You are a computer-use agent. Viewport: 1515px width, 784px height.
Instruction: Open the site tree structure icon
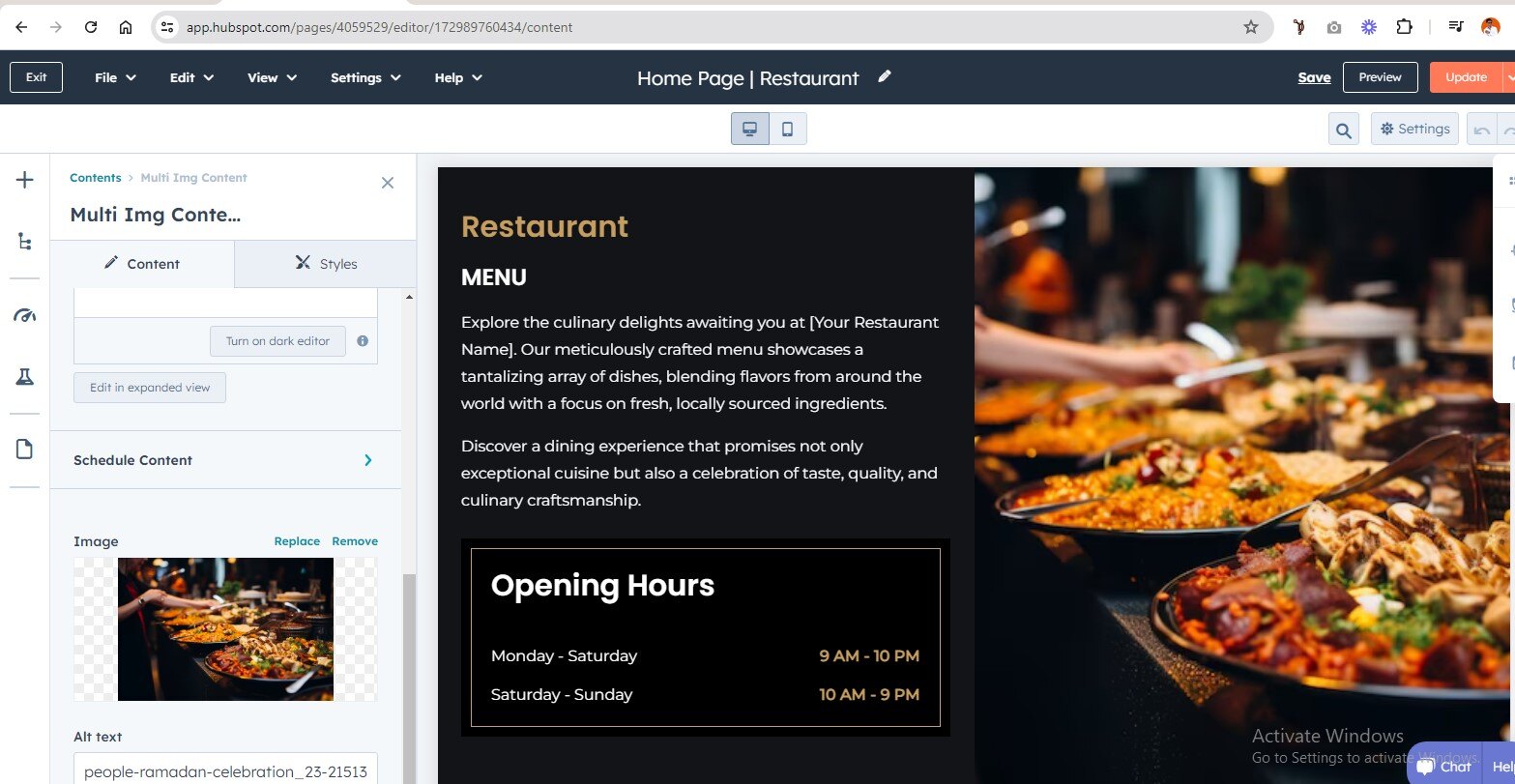25,242
